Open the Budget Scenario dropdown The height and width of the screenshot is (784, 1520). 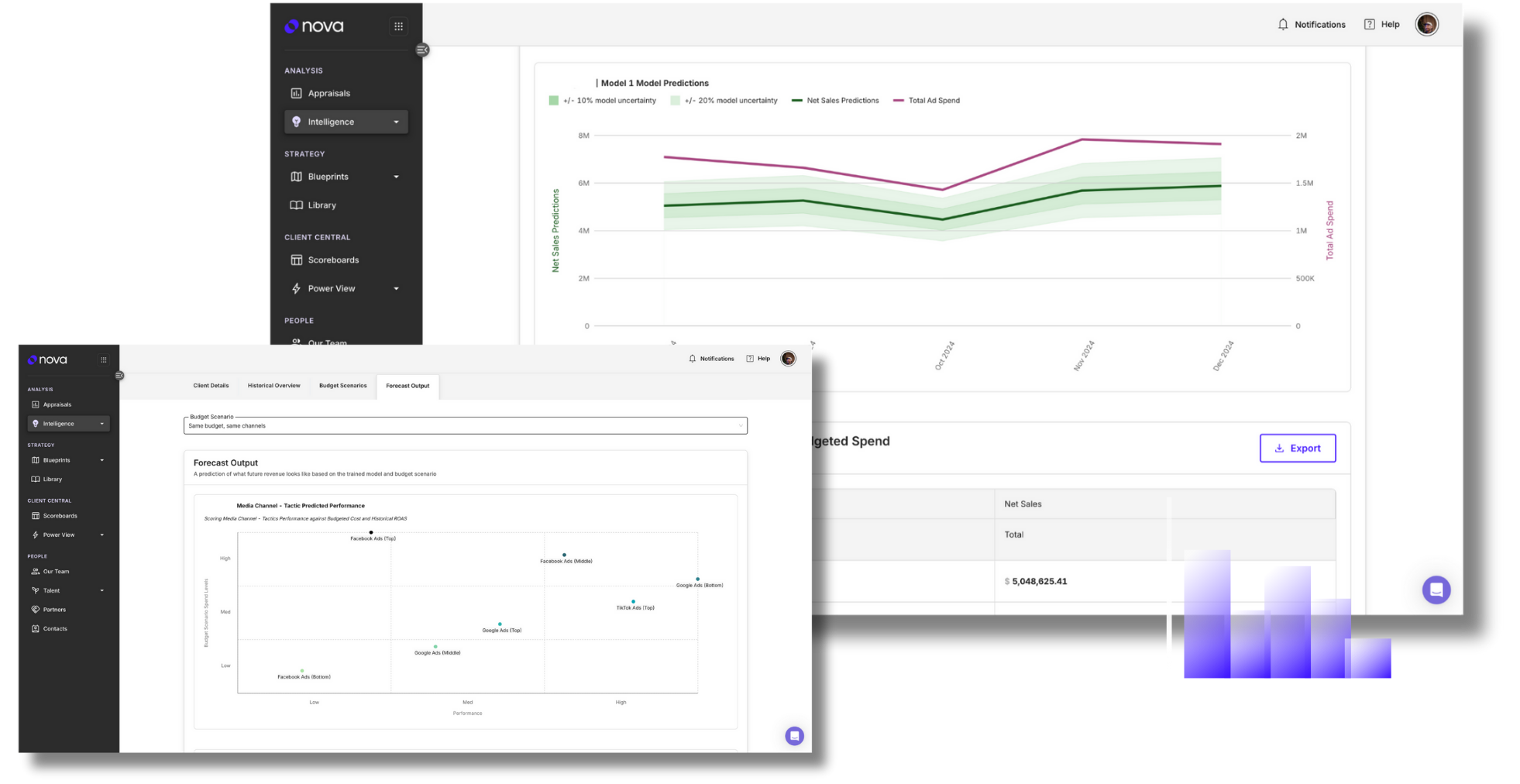point(465,426)
